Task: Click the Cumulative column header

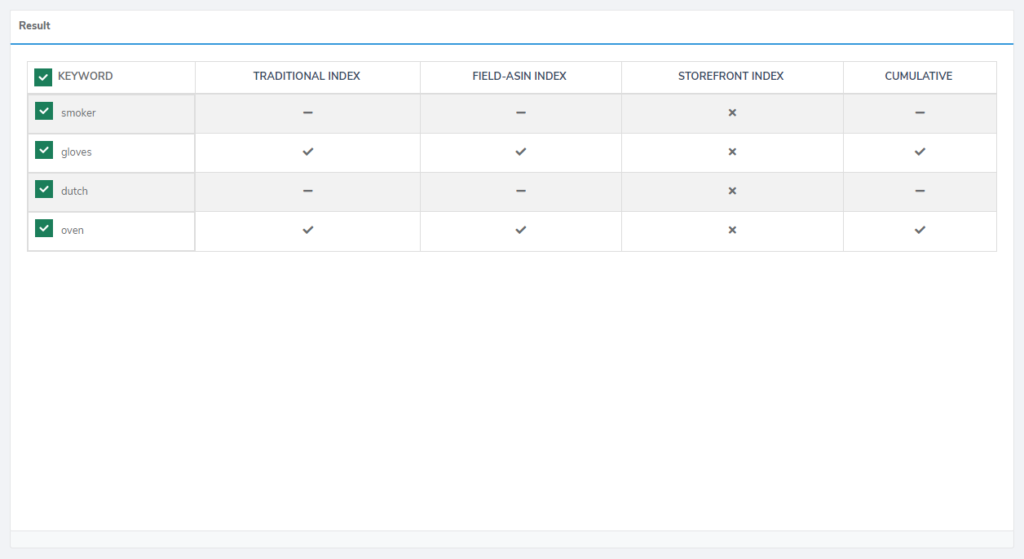Action: (919, 76)
